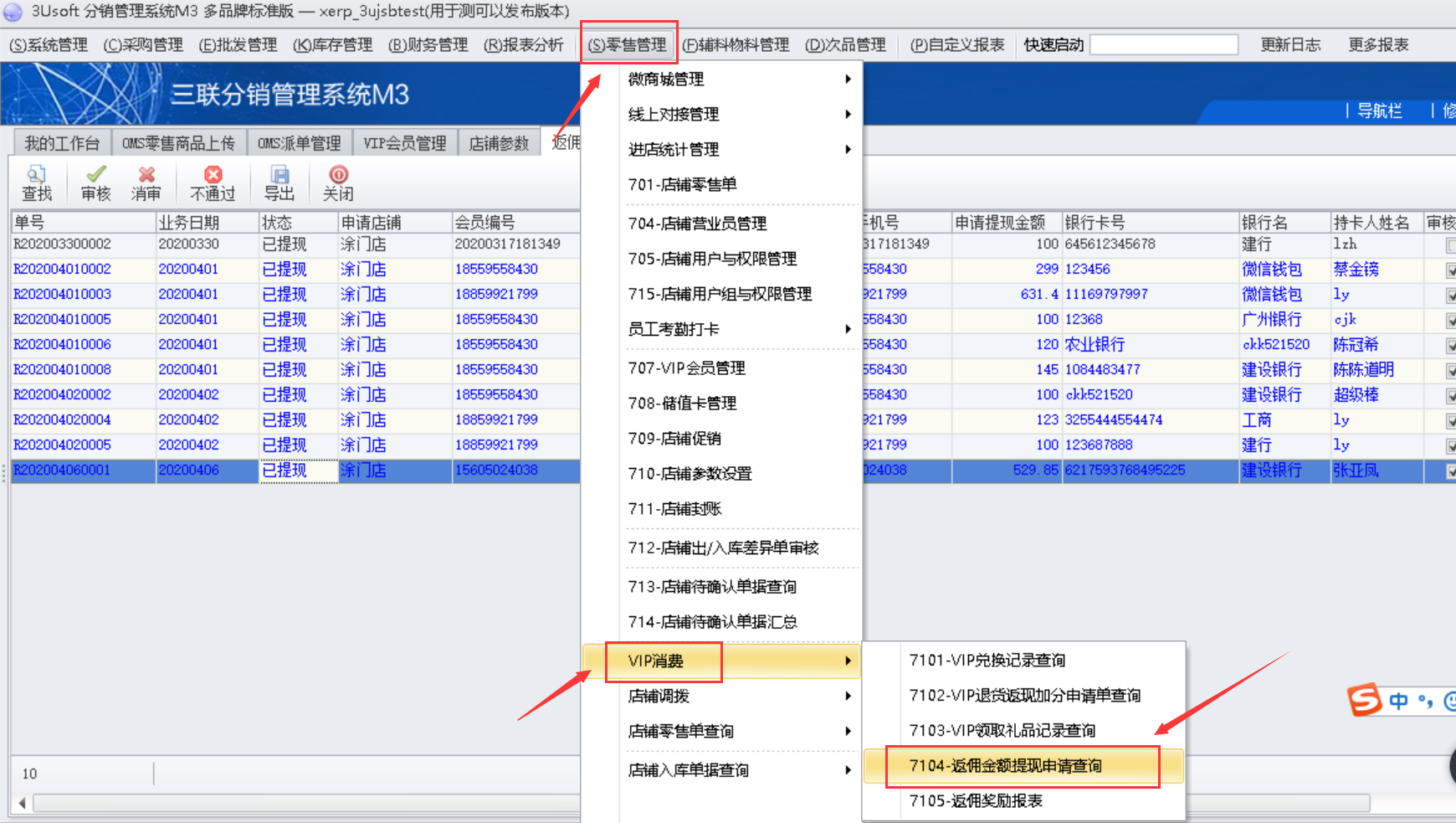
Task: Open the (P)自定义报表 menu
Action: tap(956, 44)
